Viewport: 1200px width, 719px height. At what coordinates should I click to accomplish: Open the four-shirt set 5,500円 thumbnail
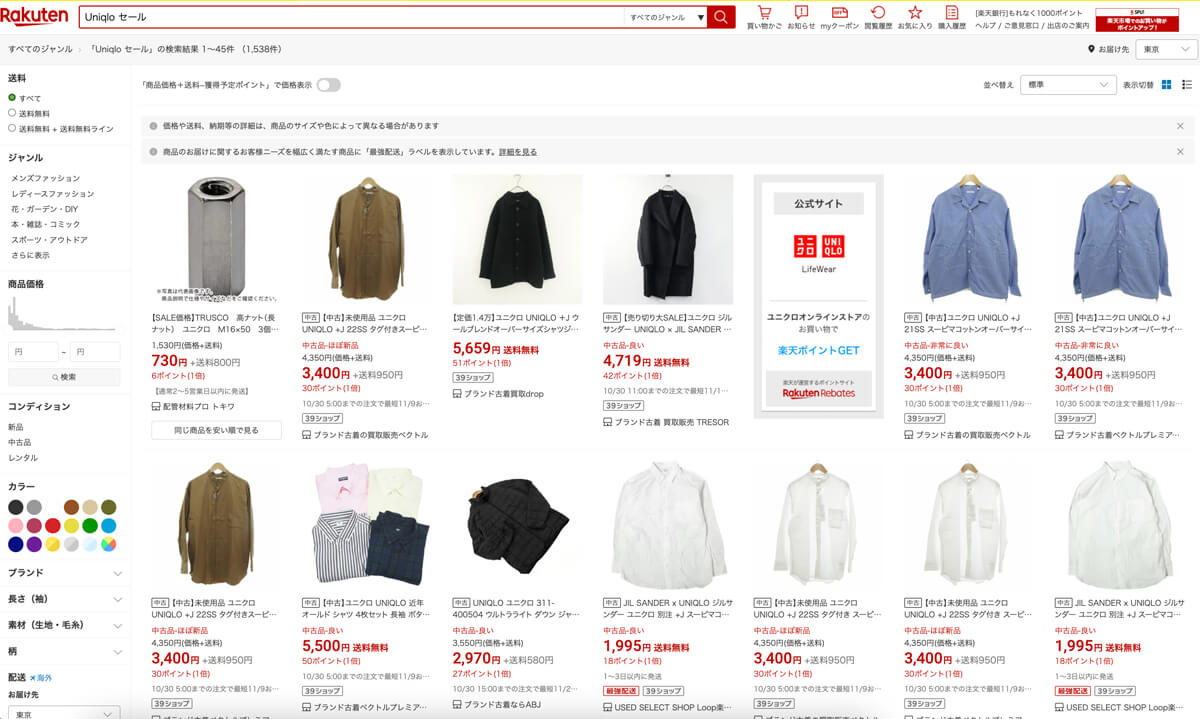coord(367,527)
